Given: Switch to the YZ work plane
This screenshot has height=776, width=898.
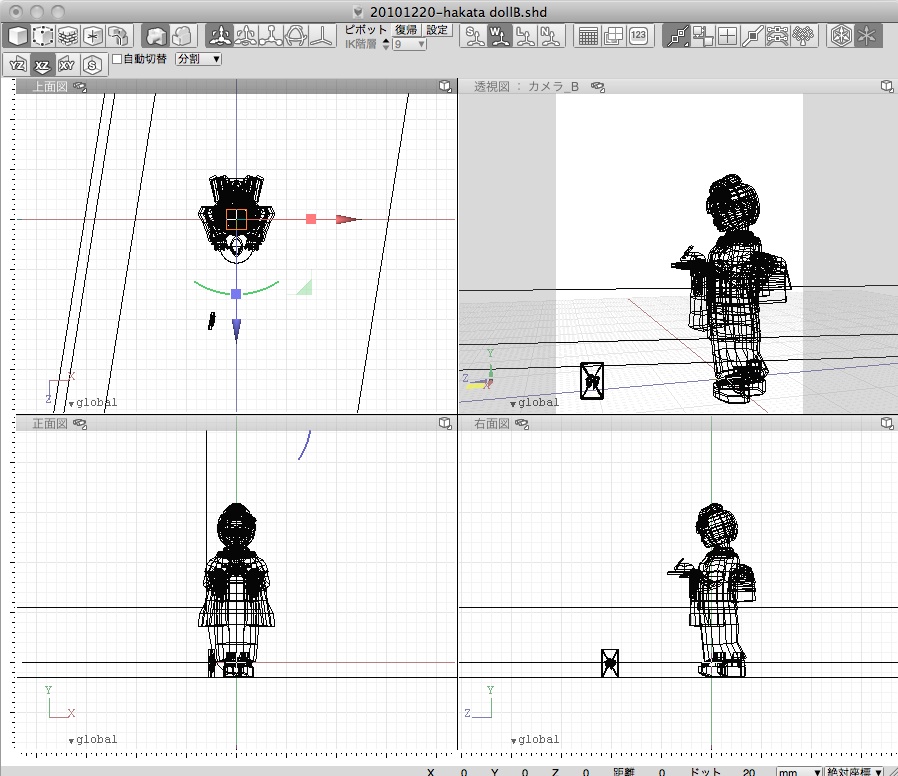Looking at the screenshot, I should 17,65.
